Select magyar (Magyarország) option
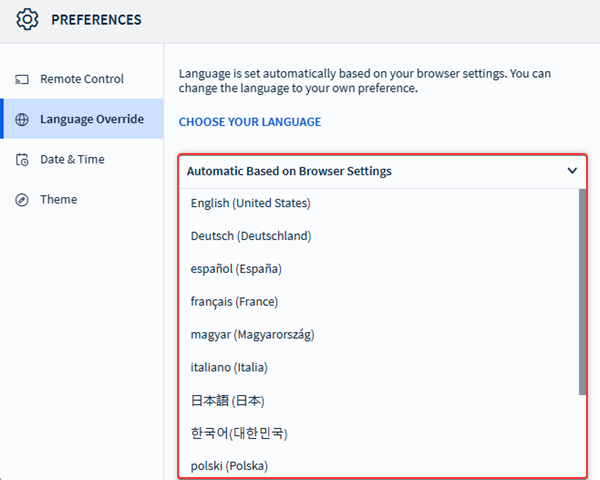The image size is (600, 480). click(x=252, y=334)
